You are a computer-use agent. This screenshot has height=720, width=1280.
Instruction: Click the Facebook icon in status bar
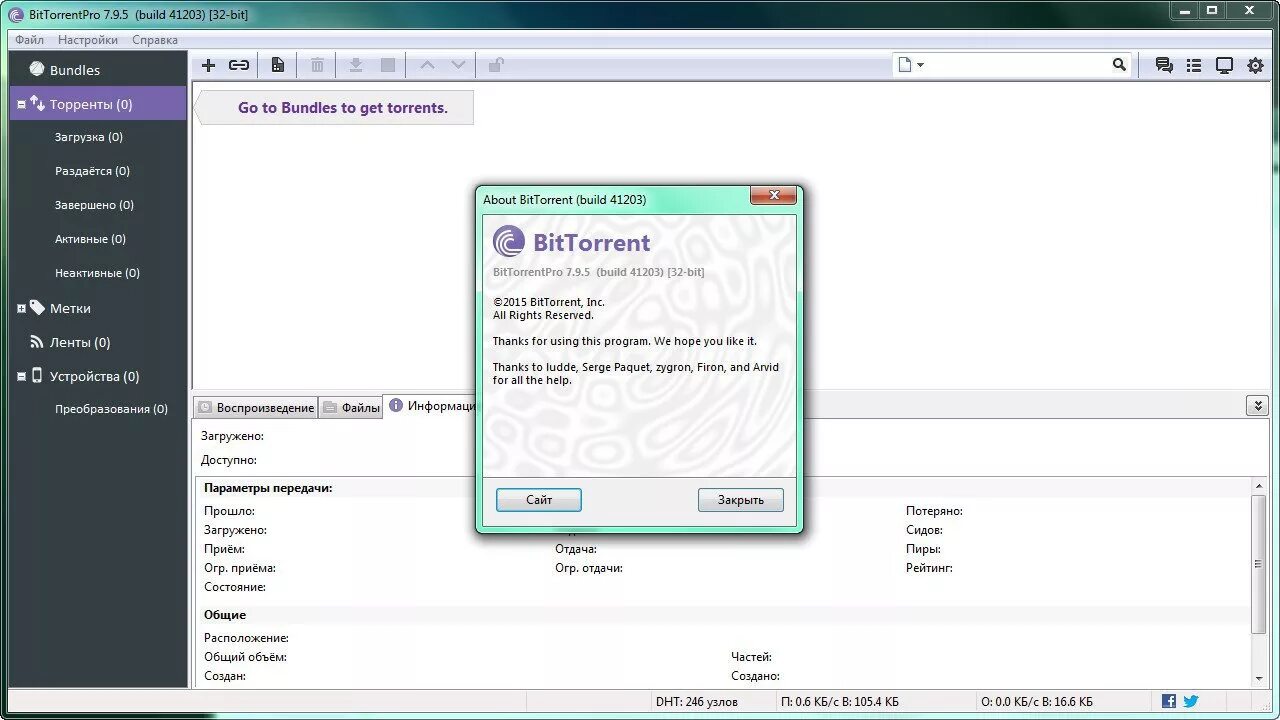(x=1169, y=701)
